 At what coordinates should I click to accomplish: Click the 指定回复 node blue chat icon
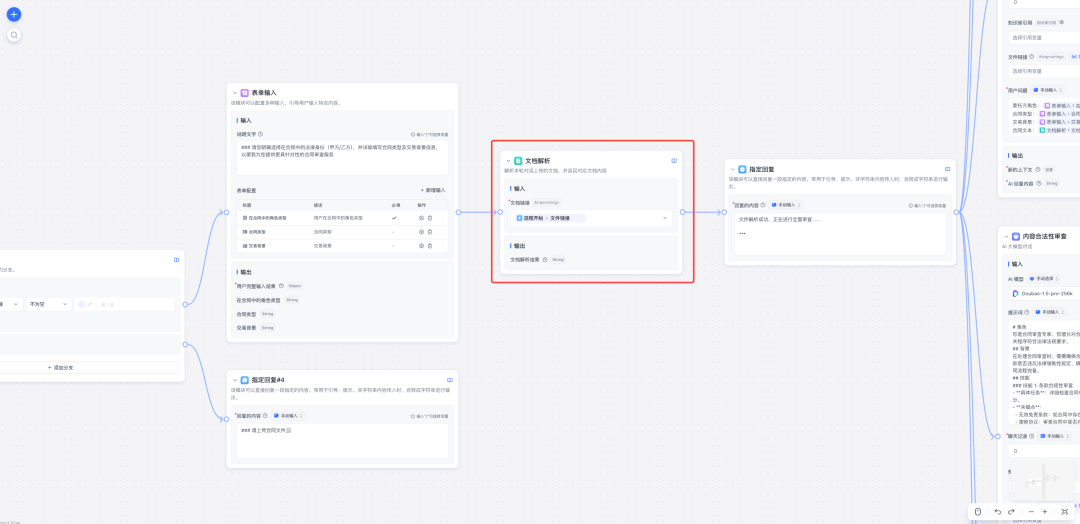pos(742,169)
